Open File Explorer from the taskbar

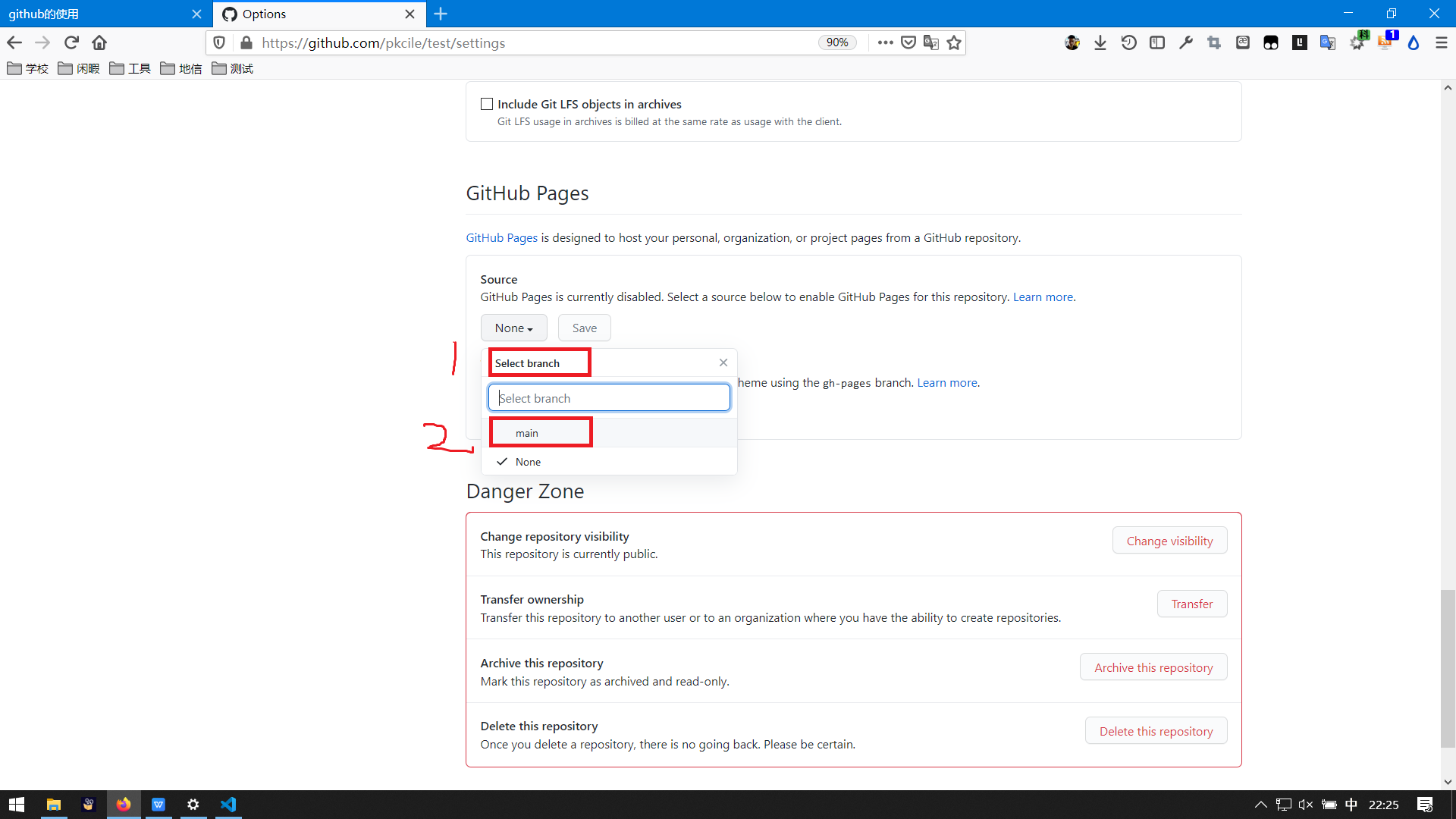[53, 805]
